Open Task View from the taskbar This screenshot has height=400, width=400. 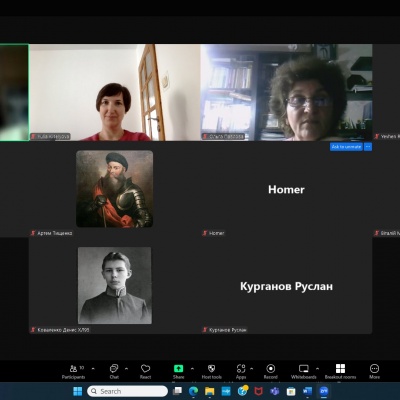(177, 391)
